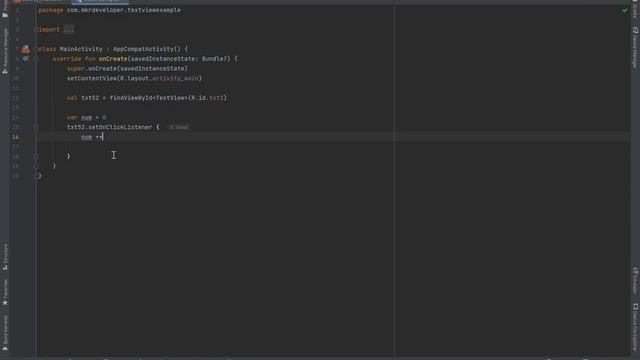Viewport: 640px width, 360px height.
Task: Click the activity_main layout reference
Action: (x=176, y=78)
